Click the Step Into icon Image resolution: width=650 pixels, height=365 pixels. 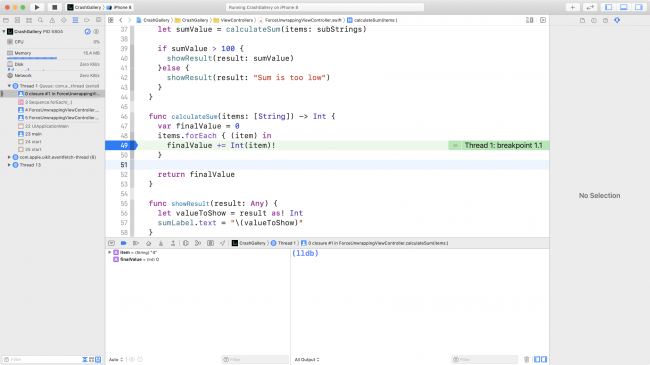click(x=161, y=243)
